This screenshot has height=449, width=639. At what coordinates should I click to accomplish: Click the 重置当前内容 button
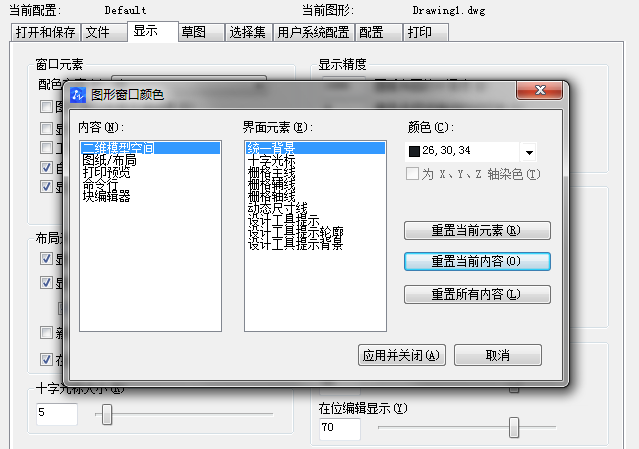(x=476, y=261)
